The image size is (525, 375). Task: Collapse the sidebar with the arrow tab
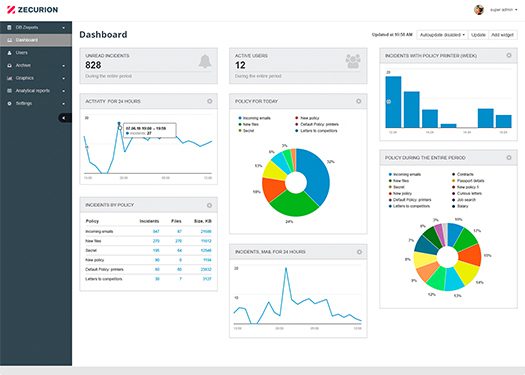[65, 118]
